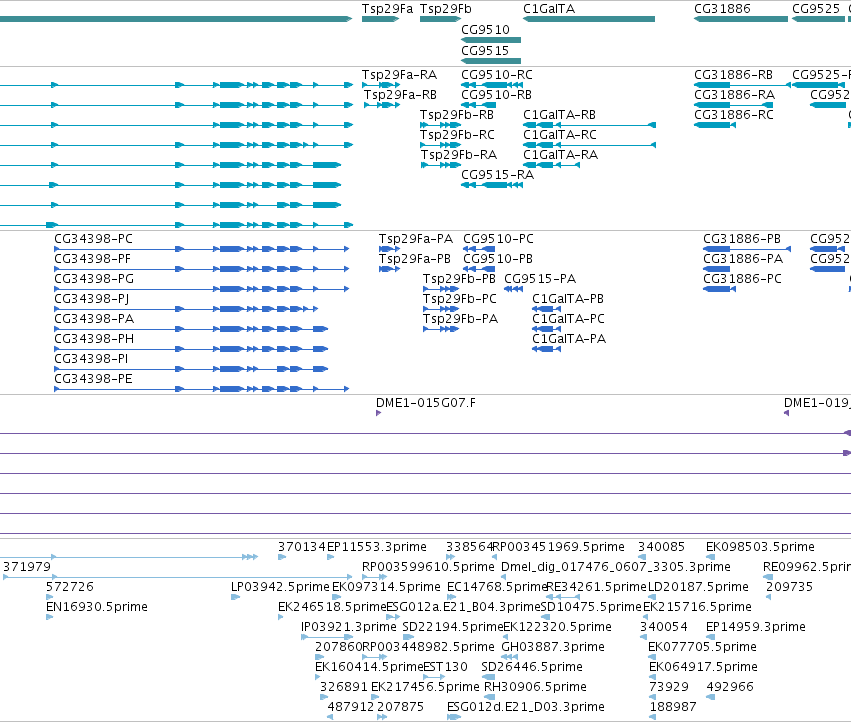Select the CG31886-PA protein
851x722 pixels.
tap(716, 269)
